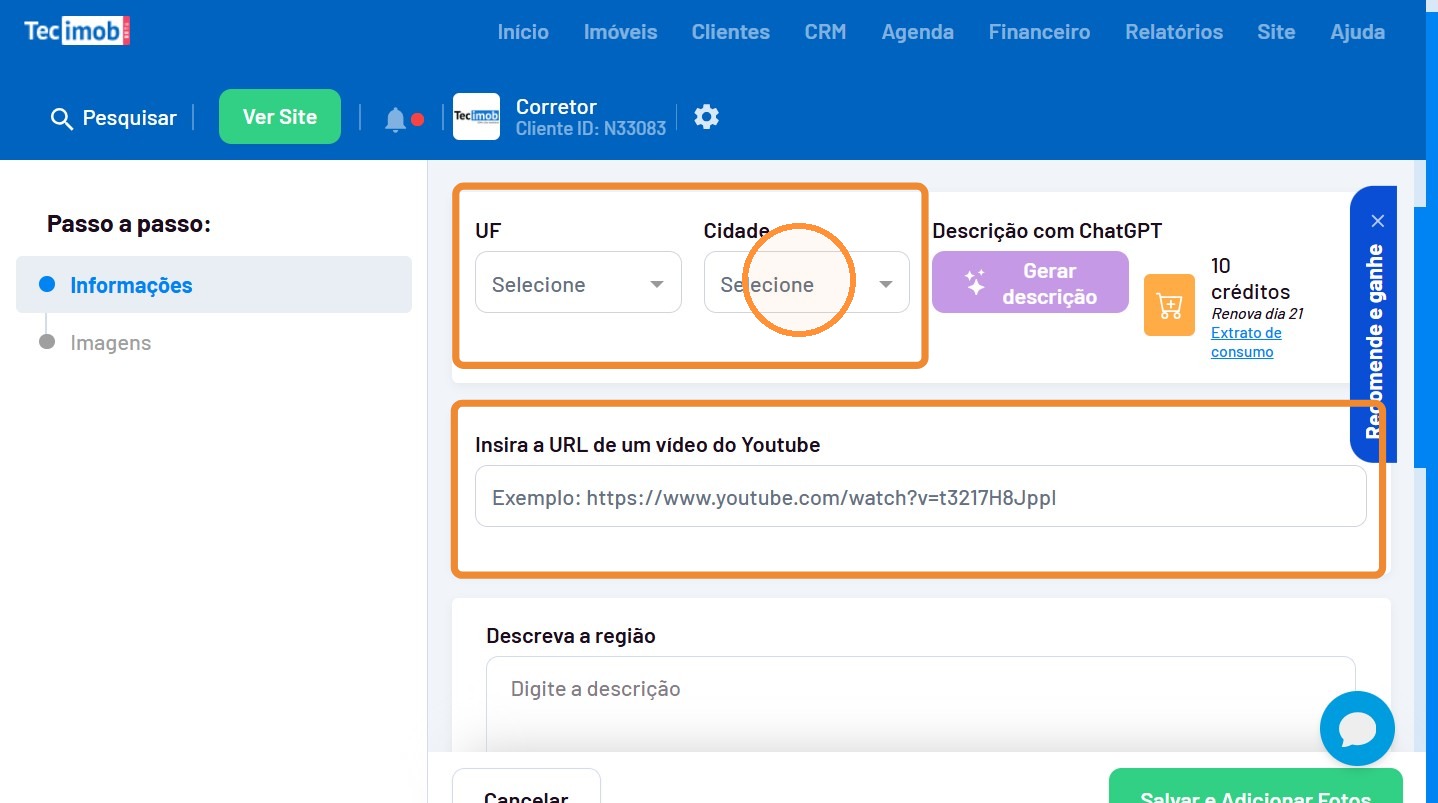Click the Renova dia 21 text

1257,314
